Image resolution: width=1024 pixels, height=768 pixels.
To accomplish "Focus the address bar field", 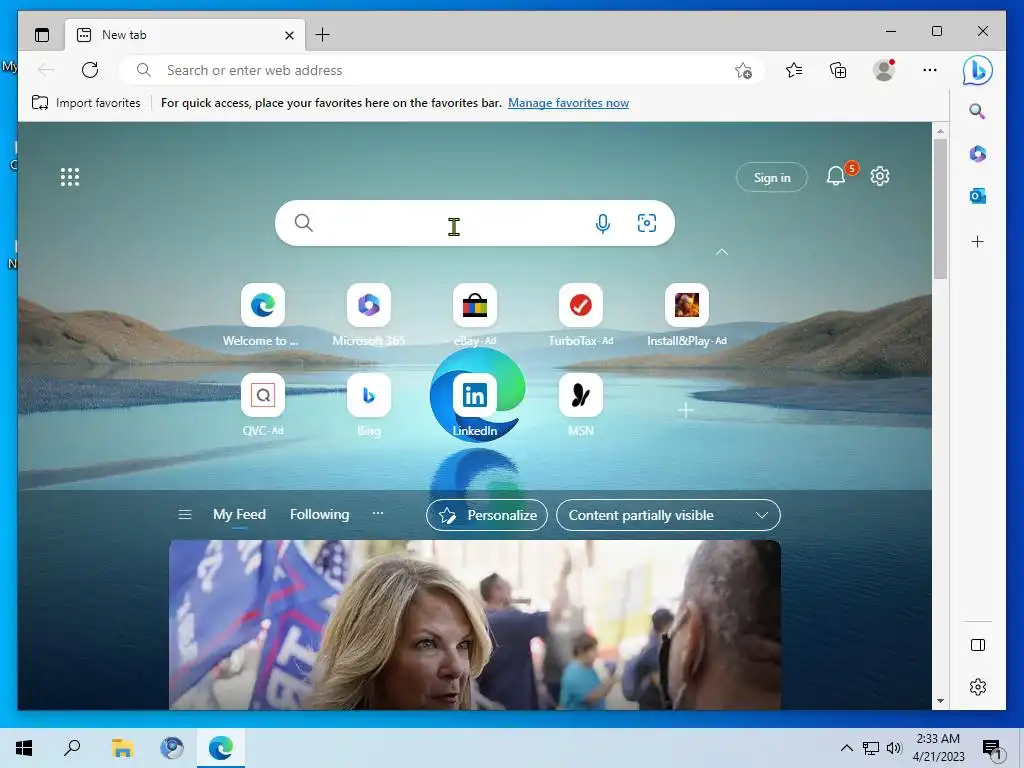I will (x=441, y=71).
